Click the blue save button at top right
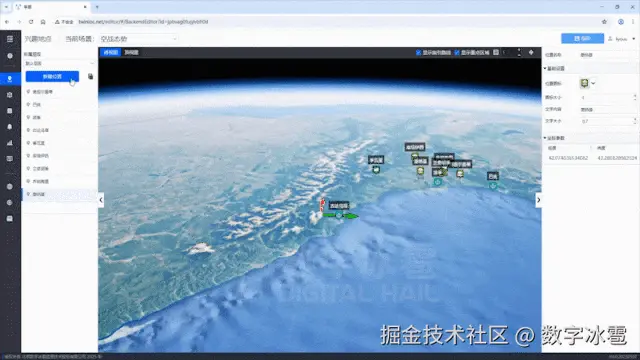 [582, 38]
